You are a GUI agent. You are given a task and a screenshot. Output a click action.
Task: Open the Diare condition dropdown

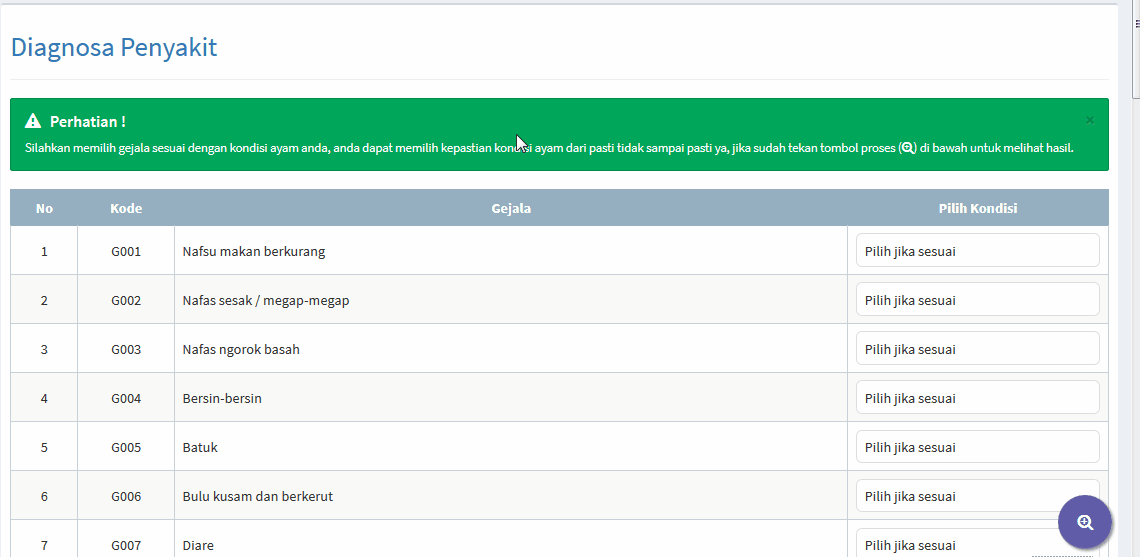pyautogui.click(x=950, y=545)
